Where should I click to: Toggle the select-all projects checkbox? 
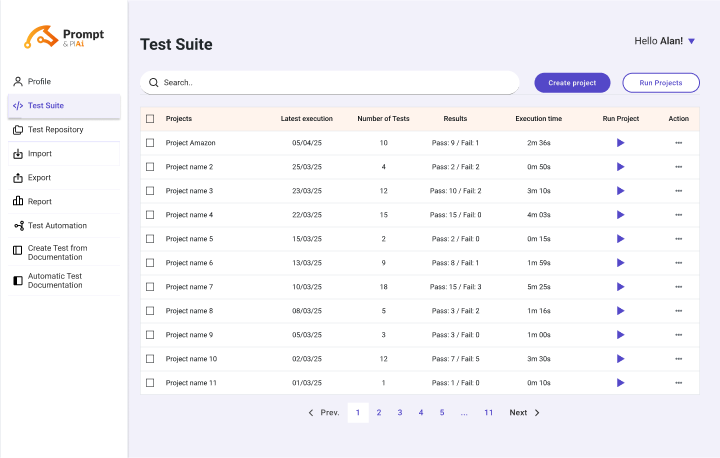pos(150,119)
